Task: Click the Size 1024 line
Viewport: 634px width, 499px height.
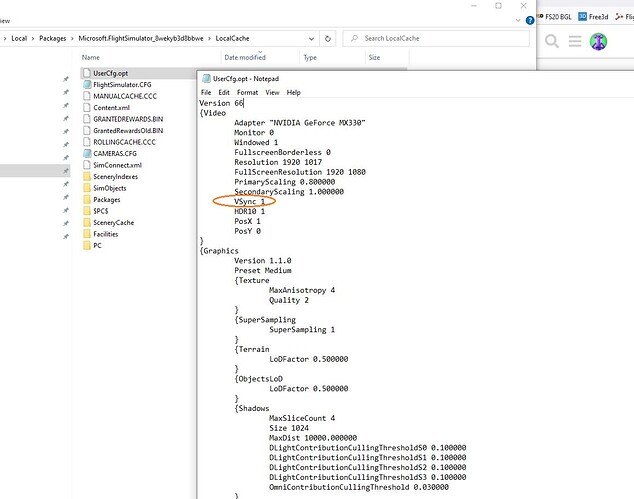Action: (x=289, y=428)
